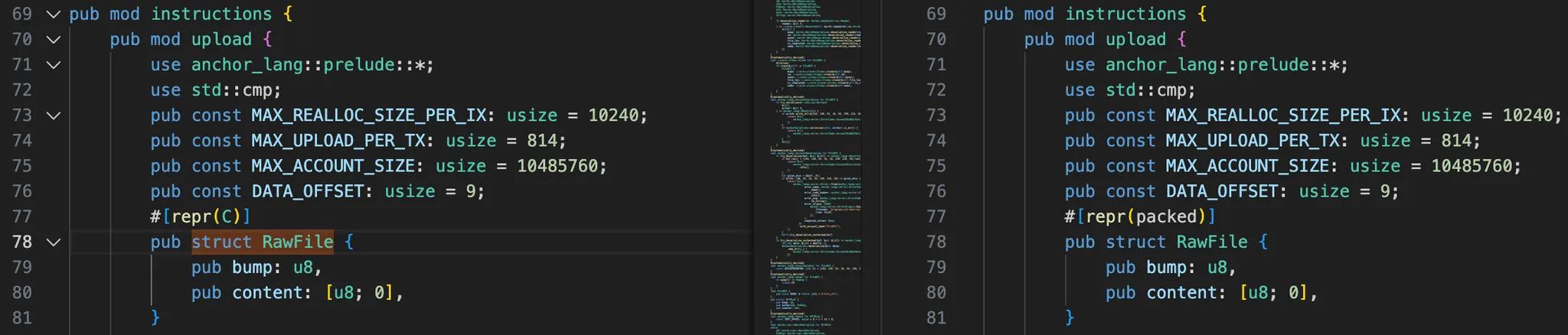Click fold chevron beside line 71 in left pane
This screenshot has height=335, width=1568.
53,65
